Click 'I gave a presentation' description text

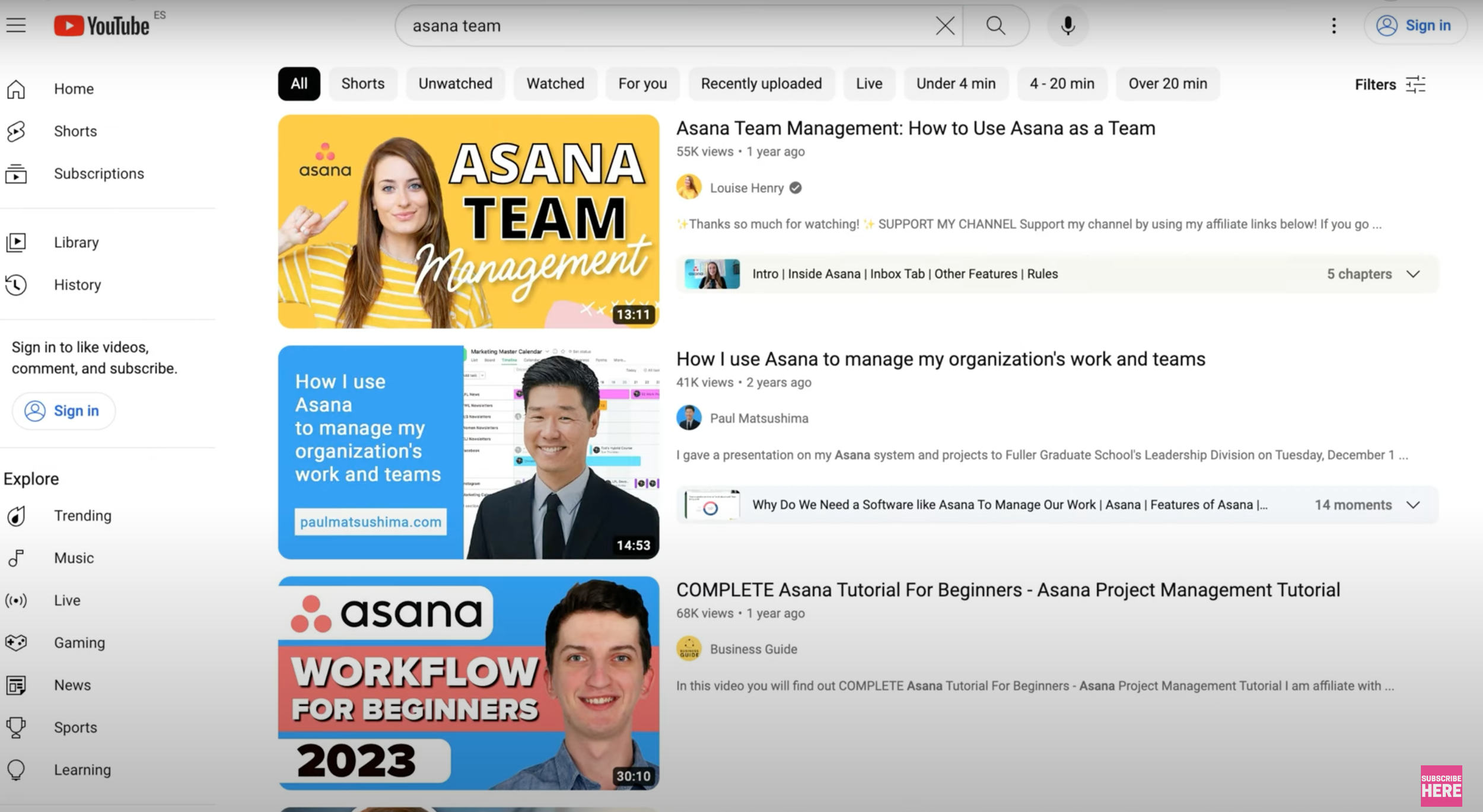(x=1042, y=455)
